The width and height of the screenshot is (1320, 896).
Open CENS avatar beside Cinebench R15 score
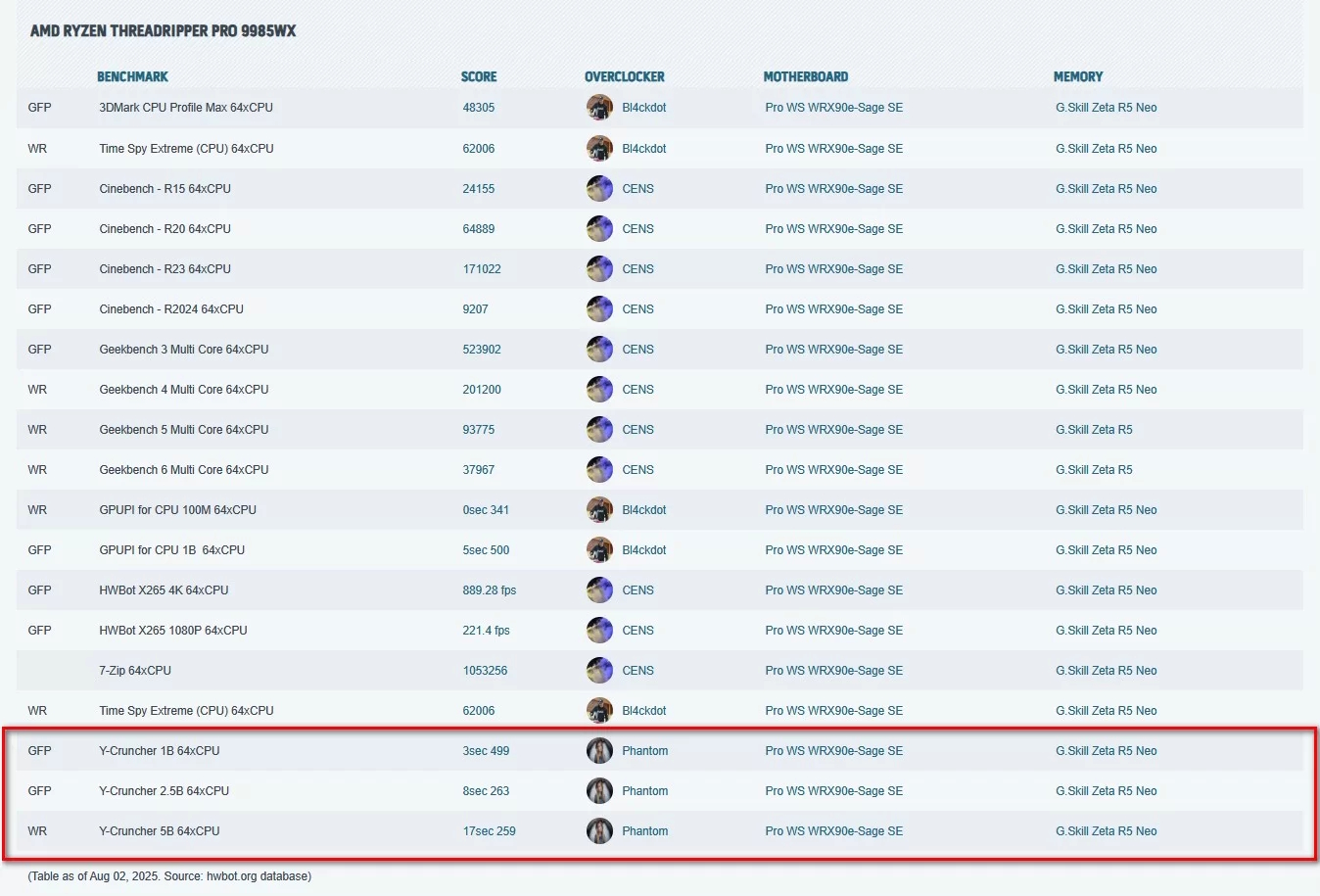tap(599, 189)
